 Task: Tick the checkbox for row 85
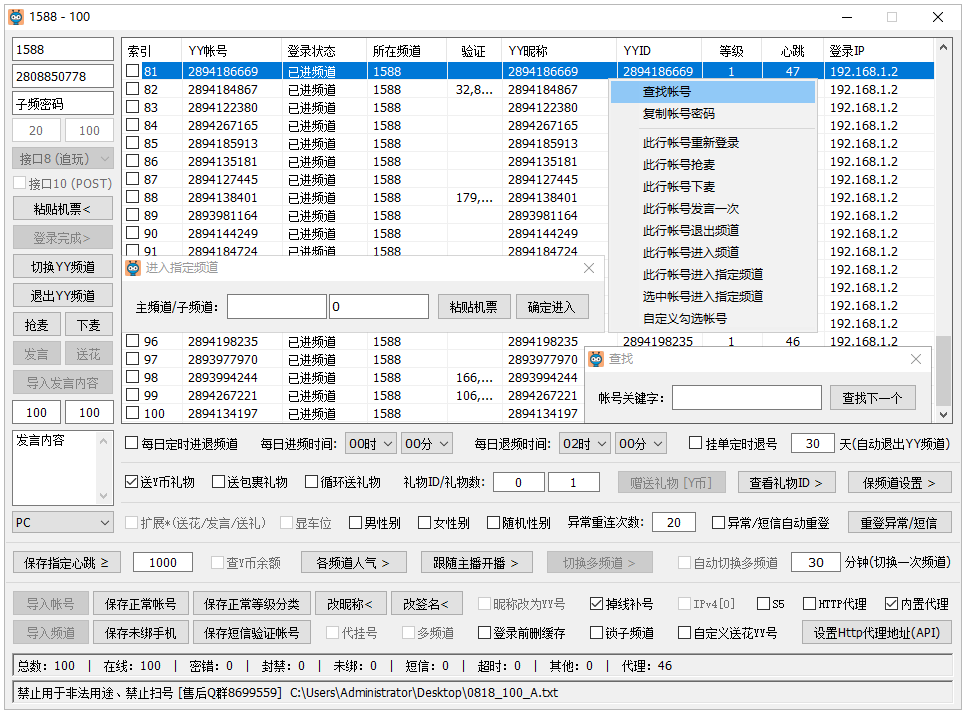click(x=132, y=143)
